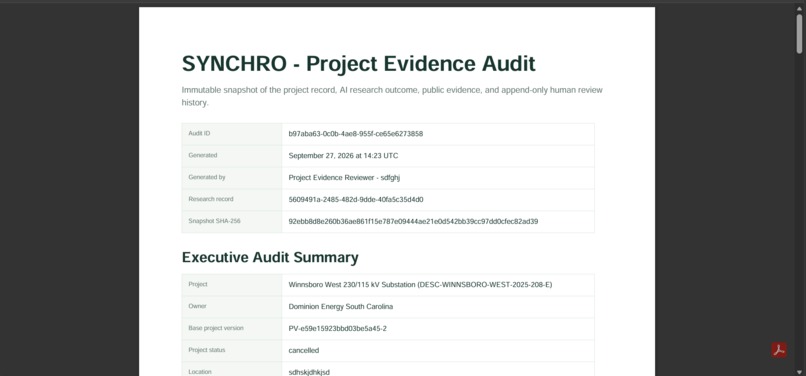
Task: Select research record ID 5609491a-2485-482d-9dde-40fa5c35d4d0
Action: tap(356, 200)
